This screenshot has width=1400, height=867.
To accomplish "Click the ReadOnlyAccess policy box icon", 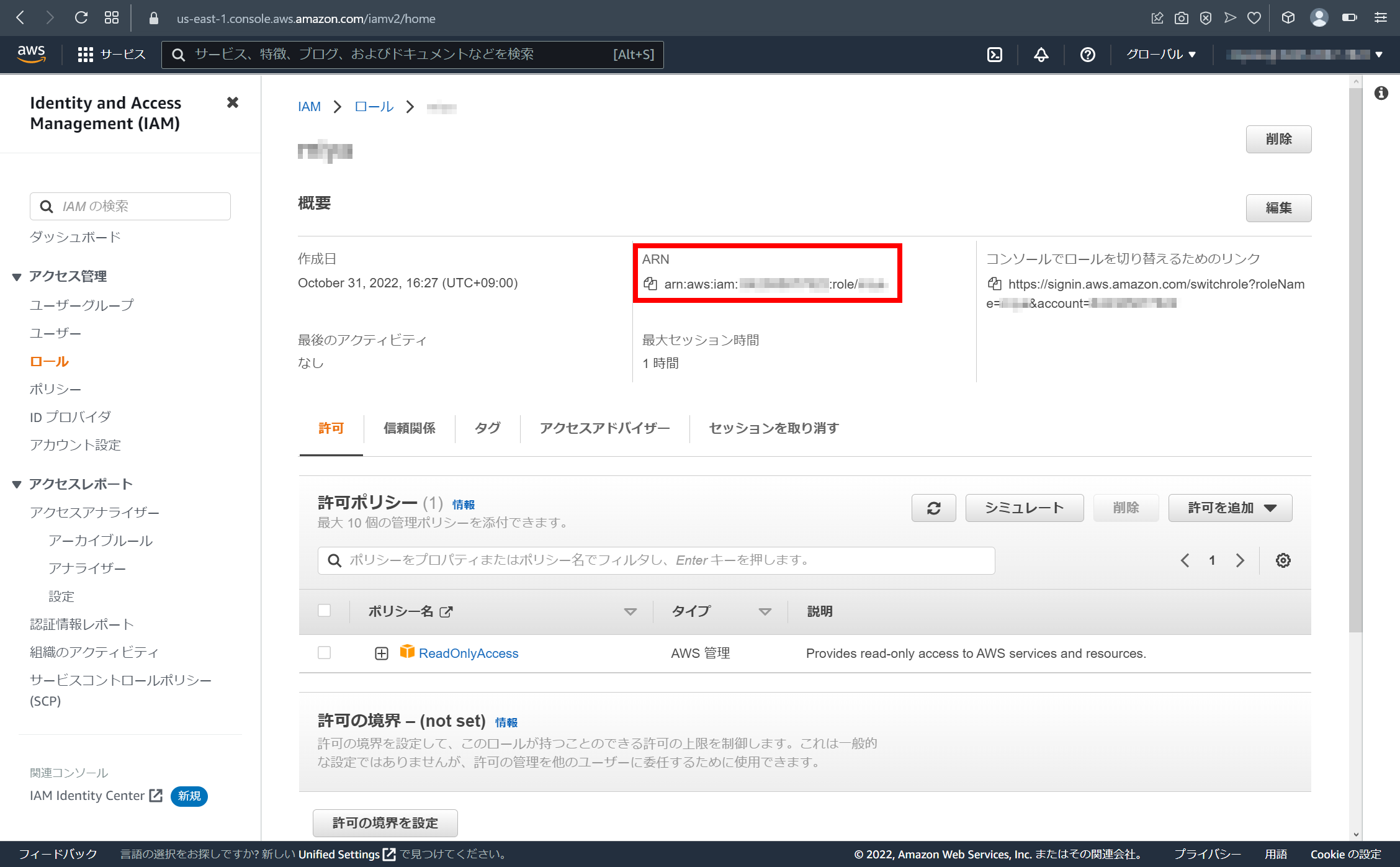I will pyautogui.click(x=407, y=651).
